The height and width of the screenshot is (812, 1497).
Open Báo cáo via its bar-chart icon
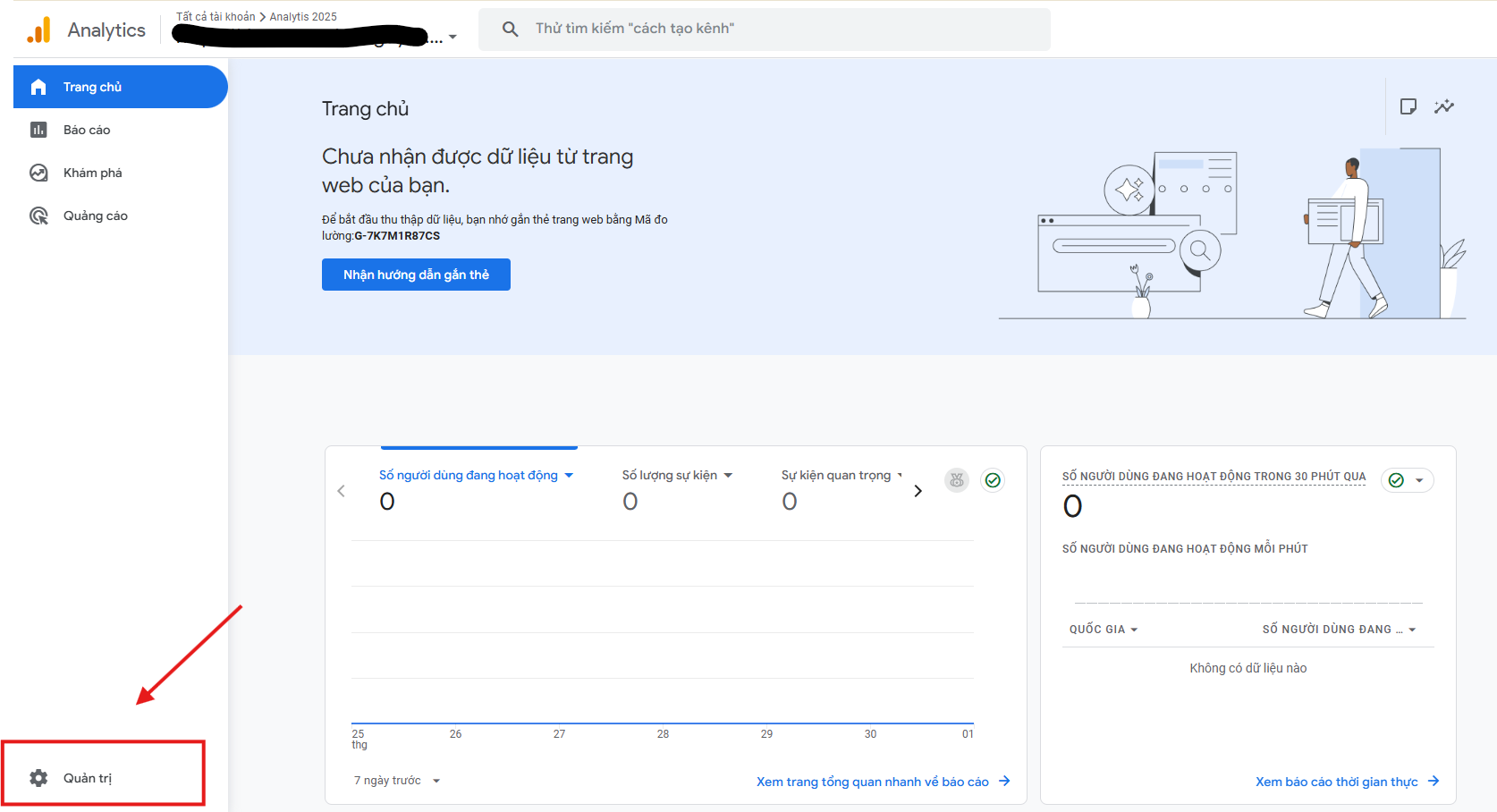click(x=38, y=129)
